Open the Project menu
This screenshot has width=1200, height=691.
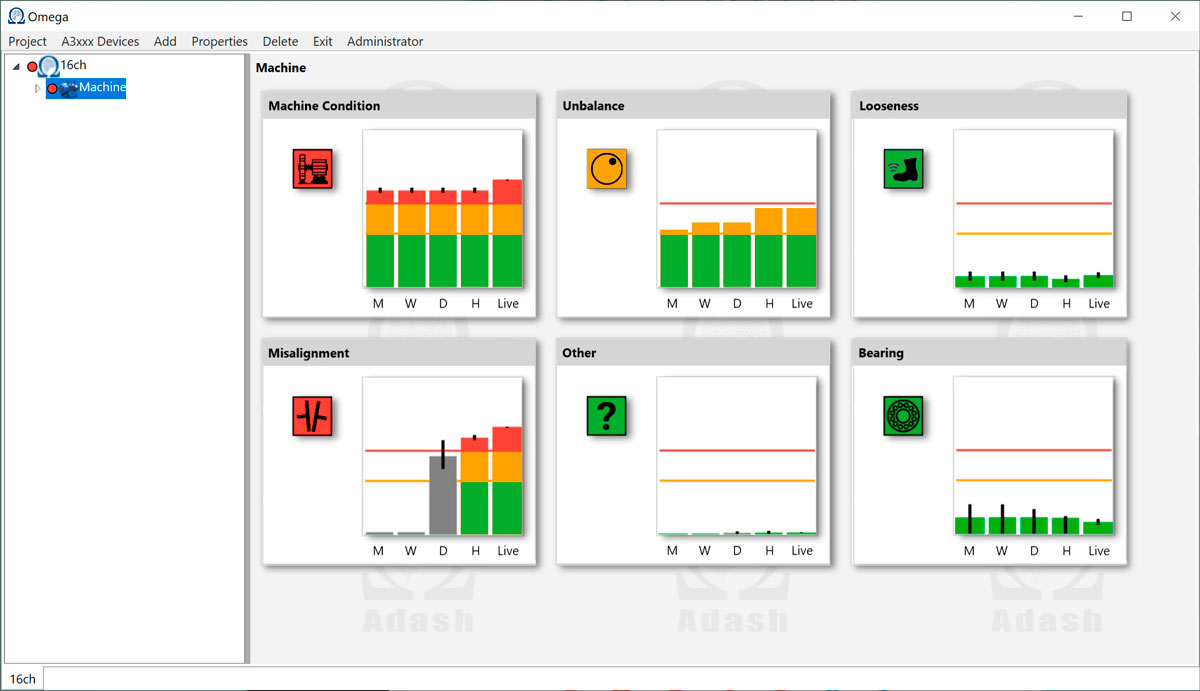click(27, 41)
